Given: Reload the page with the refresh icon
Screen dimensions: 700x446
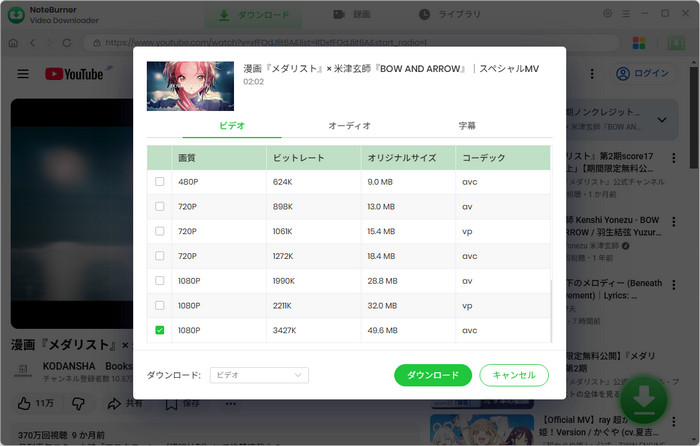Looking at the screenshot, I should point(67,43).
